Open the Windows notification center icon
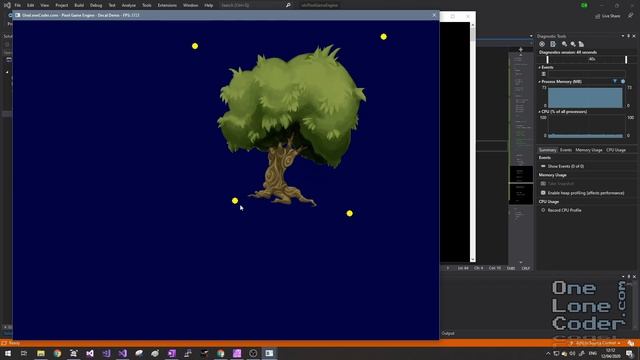The height and width of the screenshot is (360, 640). 630,353
